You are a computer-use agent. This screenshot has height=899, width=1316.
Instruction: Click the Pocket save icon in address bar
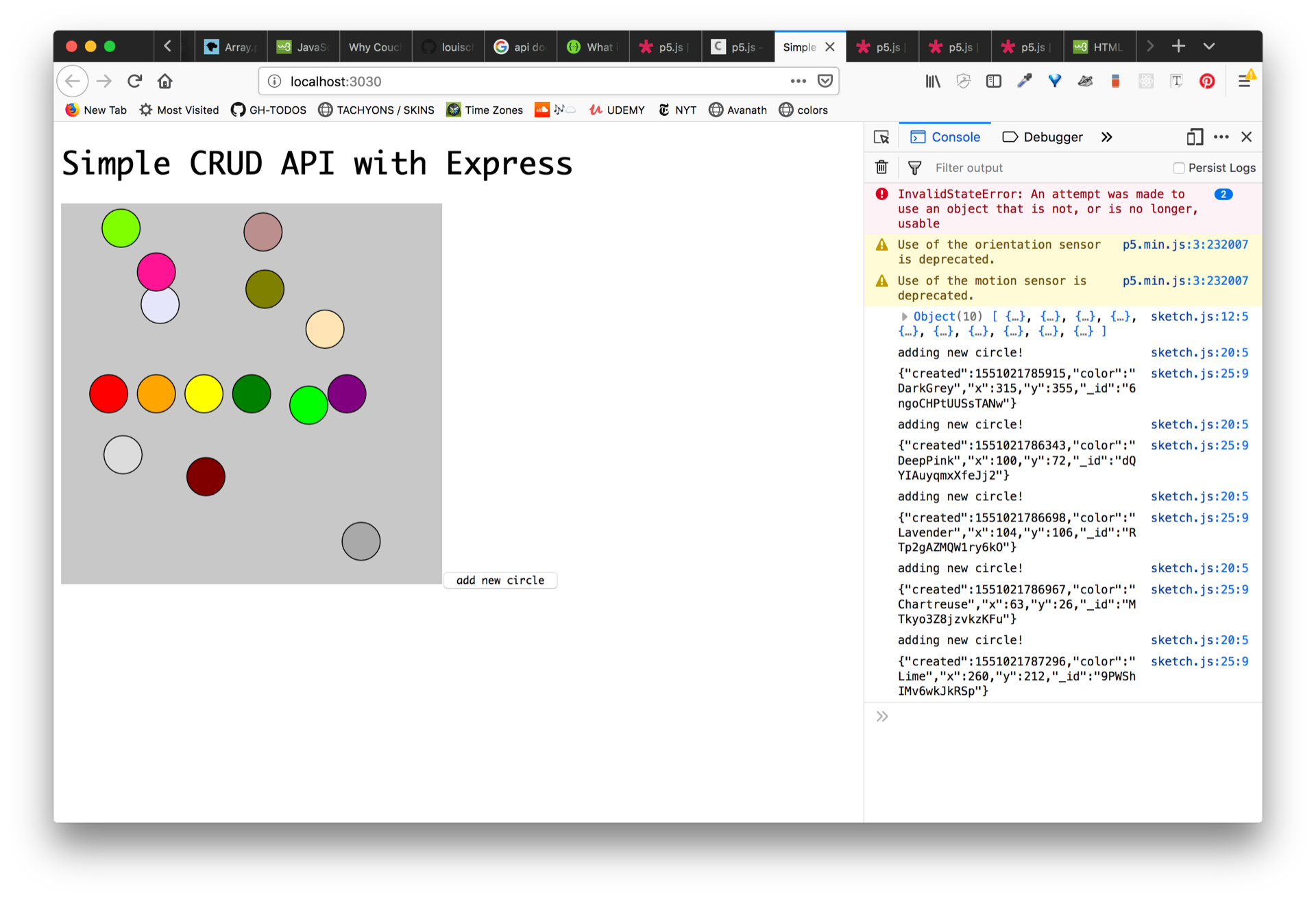(x=825, y=81)
